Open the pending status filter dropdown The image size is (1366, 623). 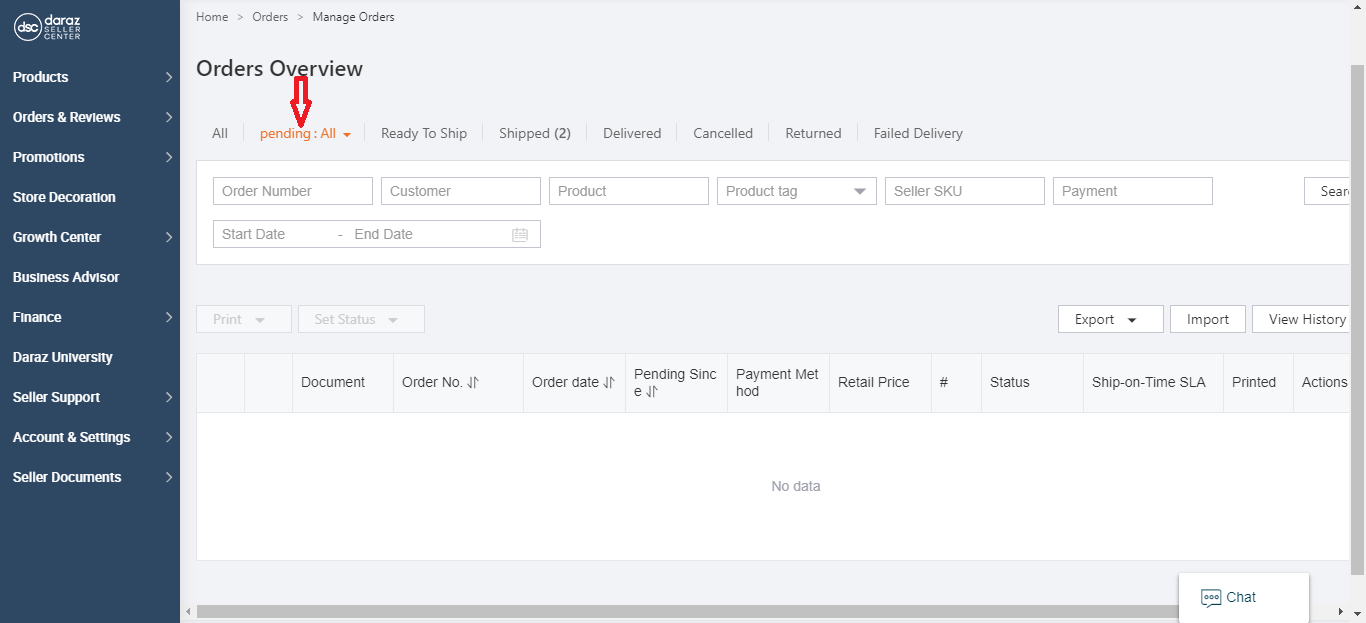tap(305, 132)
